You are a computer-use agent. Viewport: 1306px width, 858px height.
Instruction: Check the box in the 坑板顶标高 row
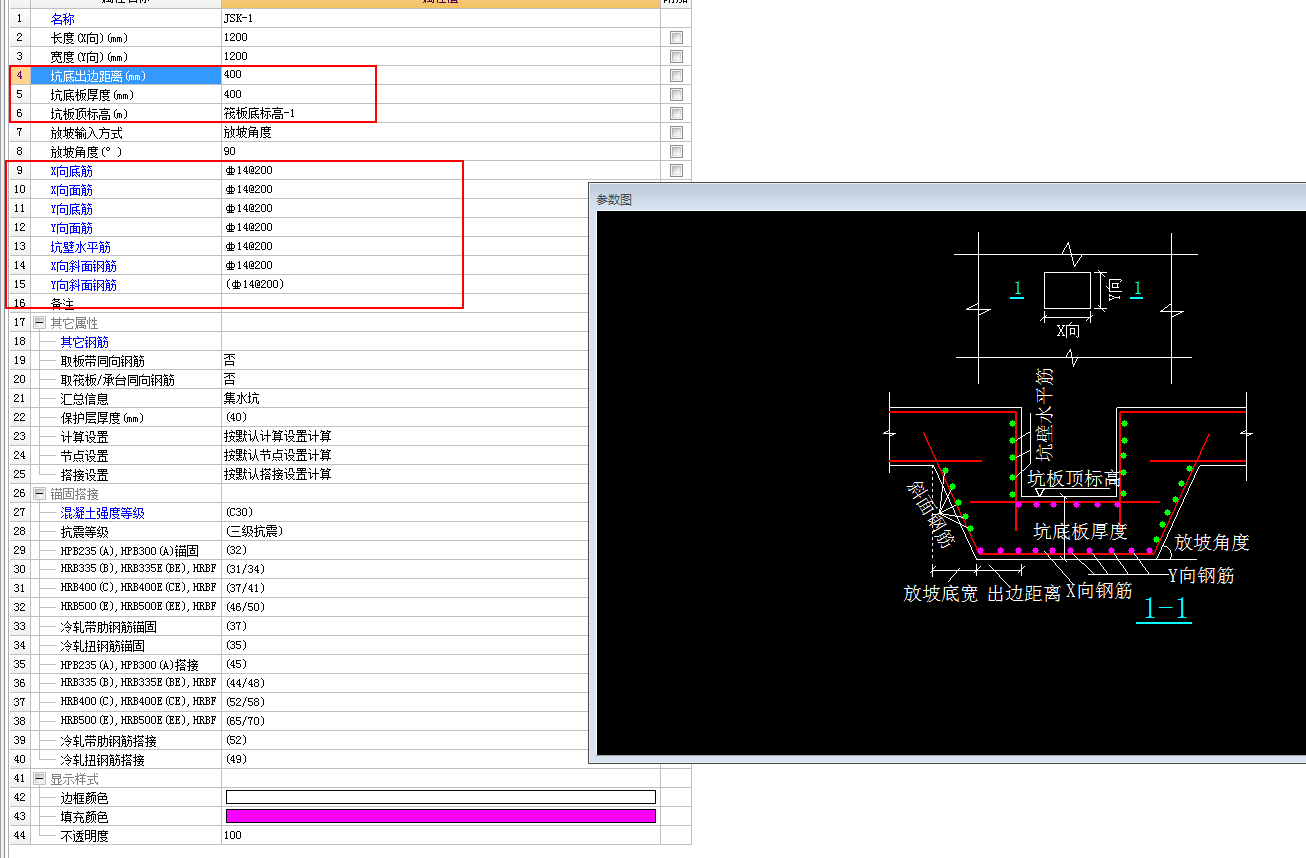pyautogui.click(x=677, y=113)
